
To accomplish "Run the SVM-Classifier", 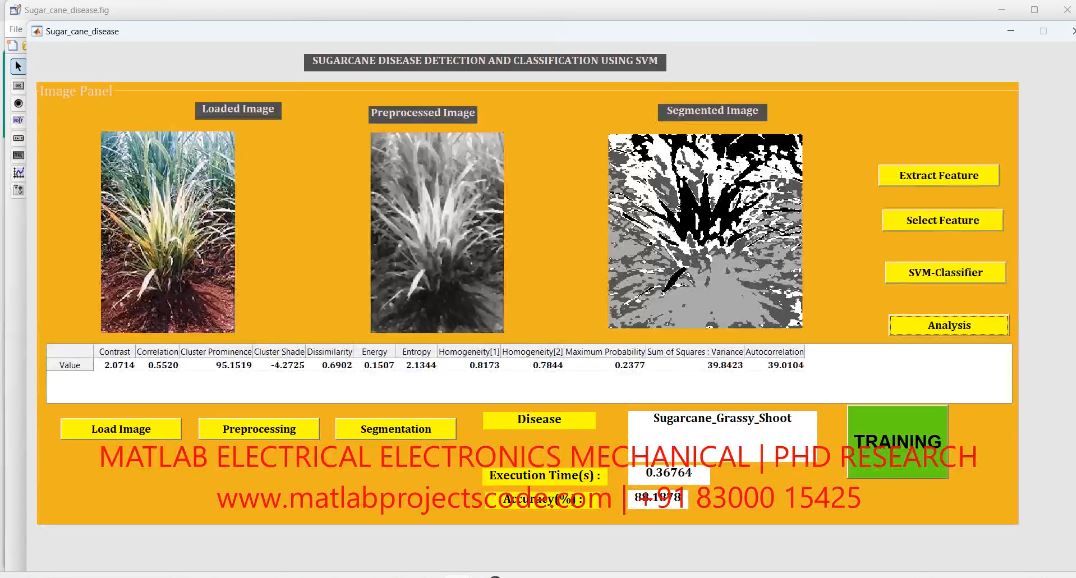I will click(x=944, y=272).
